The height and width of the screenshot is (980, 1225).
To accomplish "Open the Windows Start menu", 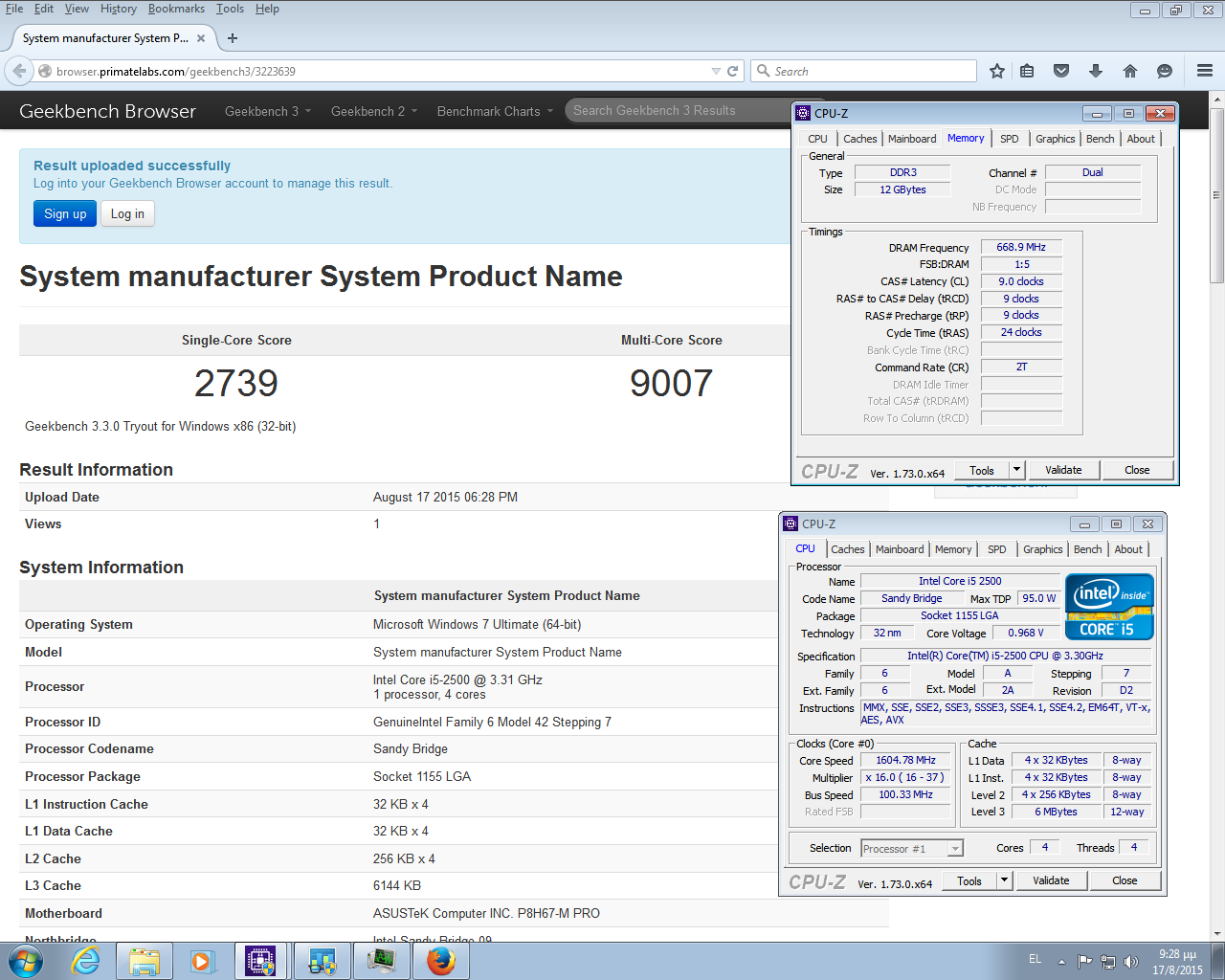I will coord(26,961).
